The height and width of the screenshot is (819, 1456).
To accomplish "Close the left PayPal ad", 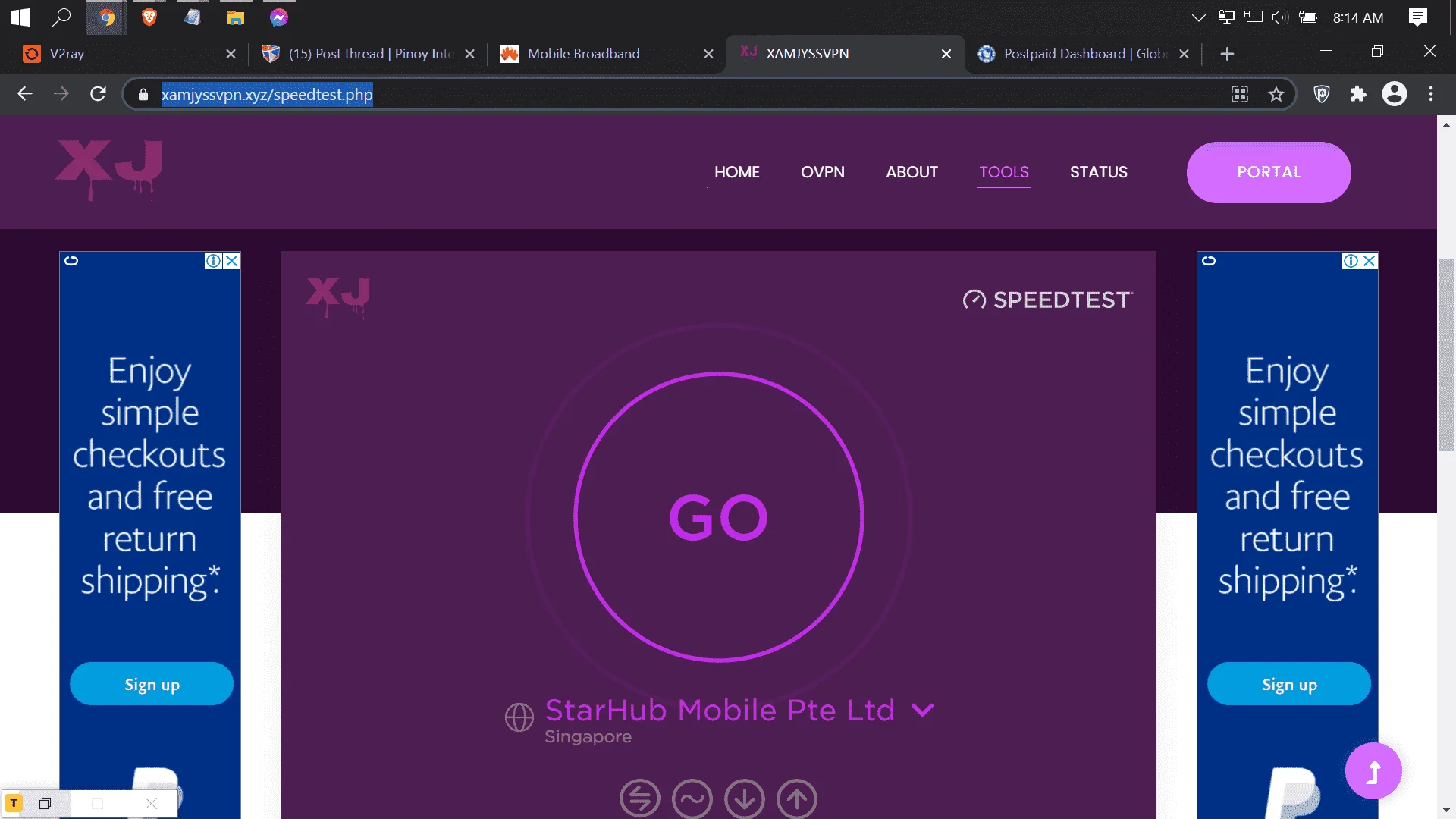I will click(232, 261).
